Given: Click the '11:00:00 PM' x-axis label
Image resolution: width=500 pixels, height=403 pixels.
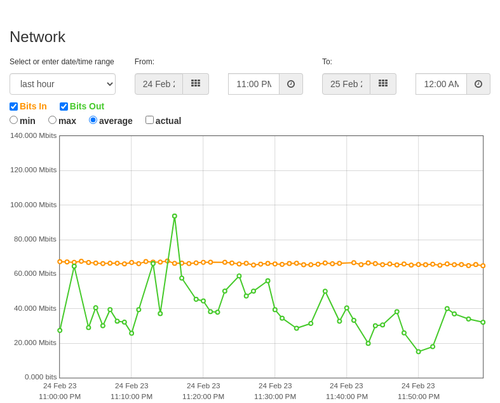Looking at the screenshot, I should pyautogui.click(x=60, y=397).
